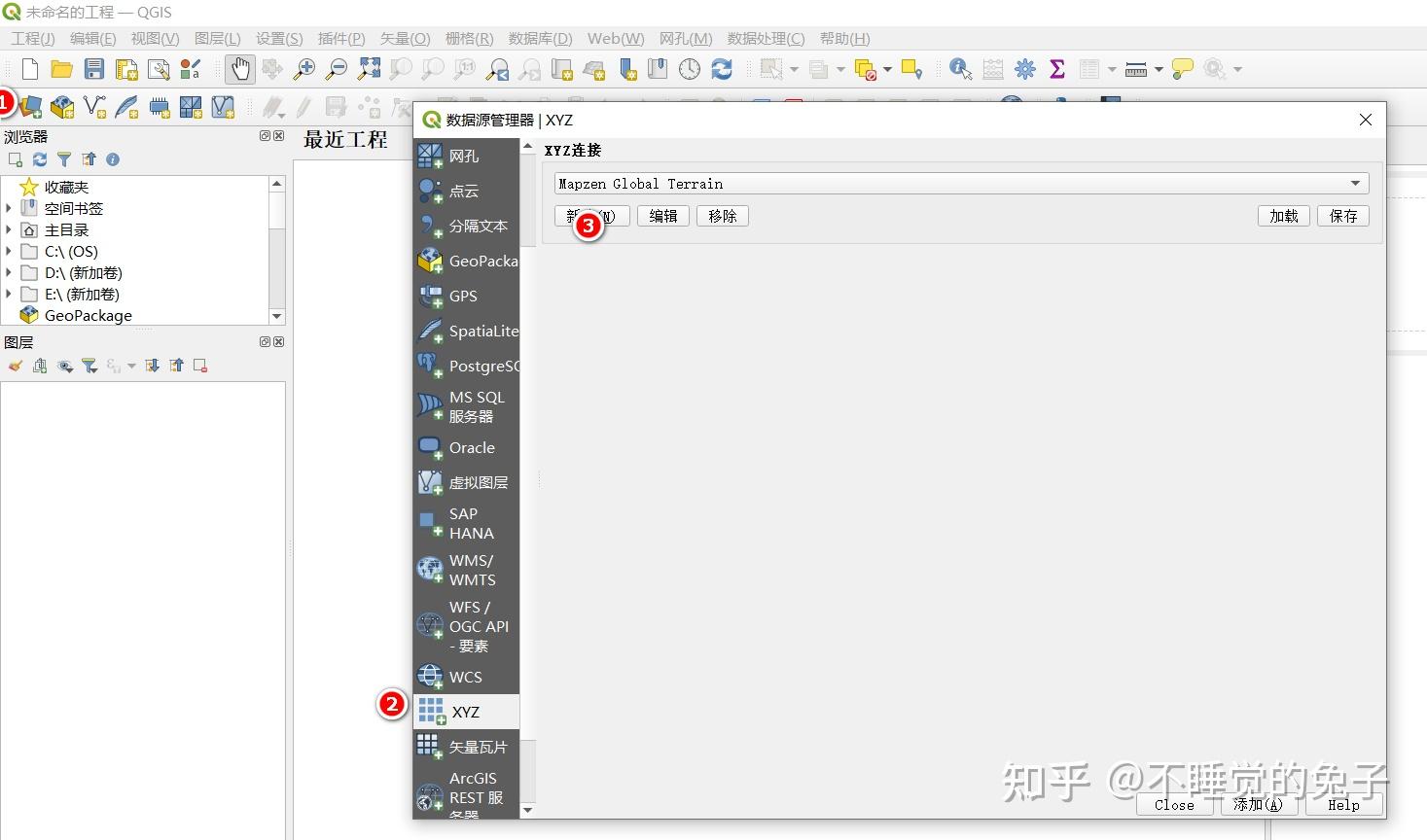Click the Zoom Out magnifier tool

[x=337, y=69]
